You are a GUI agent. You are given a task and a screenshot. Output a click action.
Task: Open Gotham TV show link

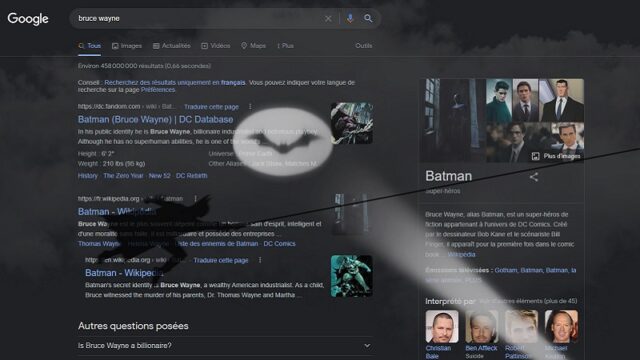(505, 271)
